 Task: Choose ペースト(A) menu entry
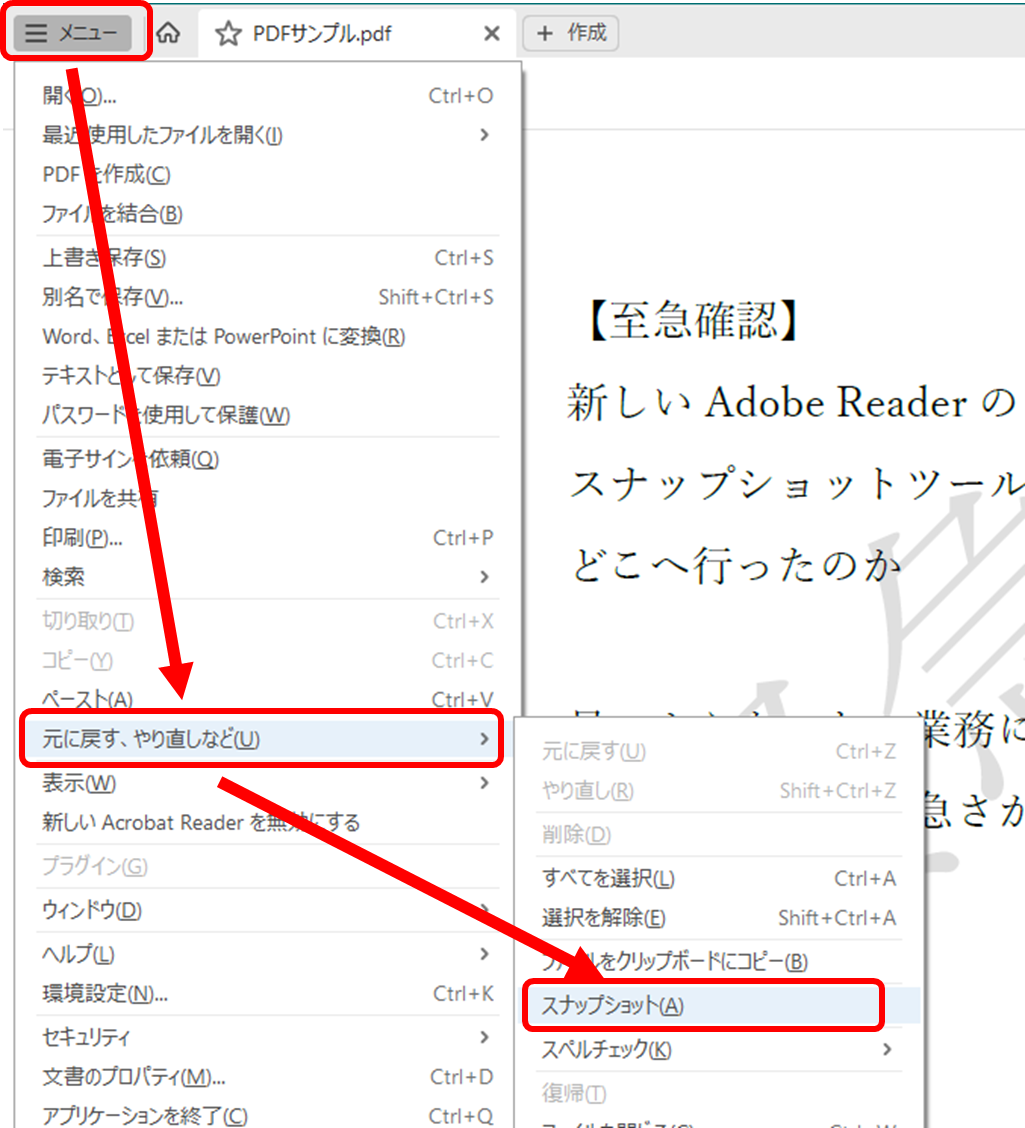pos(268,699)
